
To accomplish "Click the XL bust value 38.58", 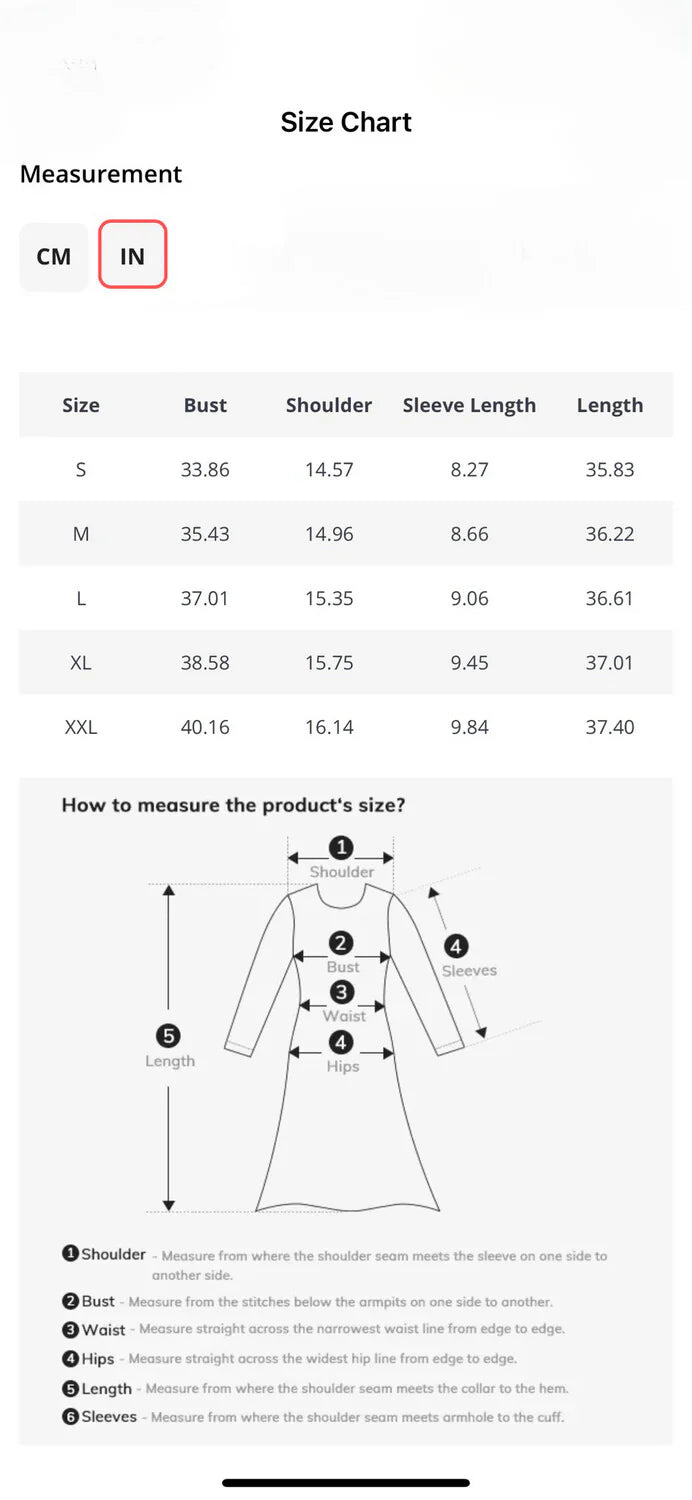I will (x=205, y=663).
